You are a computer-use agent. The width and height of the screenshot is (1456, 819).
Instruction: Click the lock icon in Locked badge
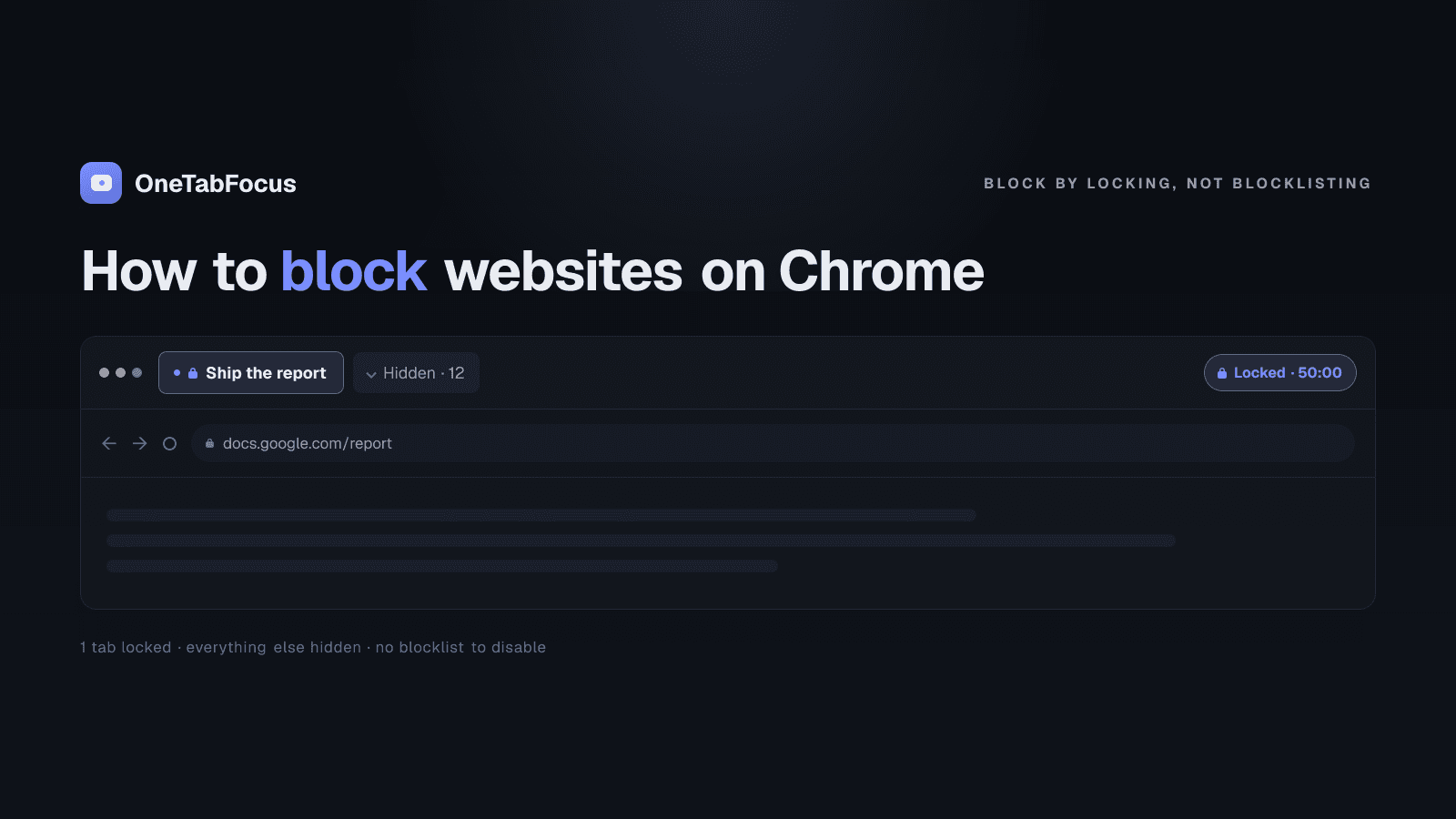[x=1222, y=373]
